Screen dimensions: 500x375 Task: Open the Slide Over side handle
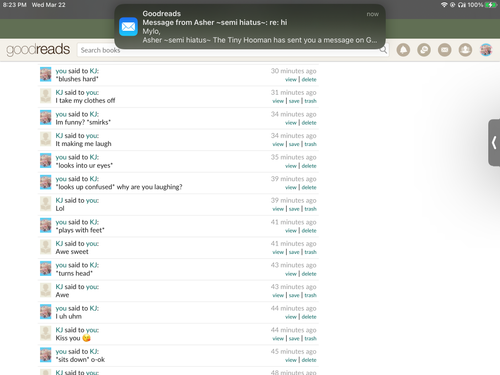point(494,143)
